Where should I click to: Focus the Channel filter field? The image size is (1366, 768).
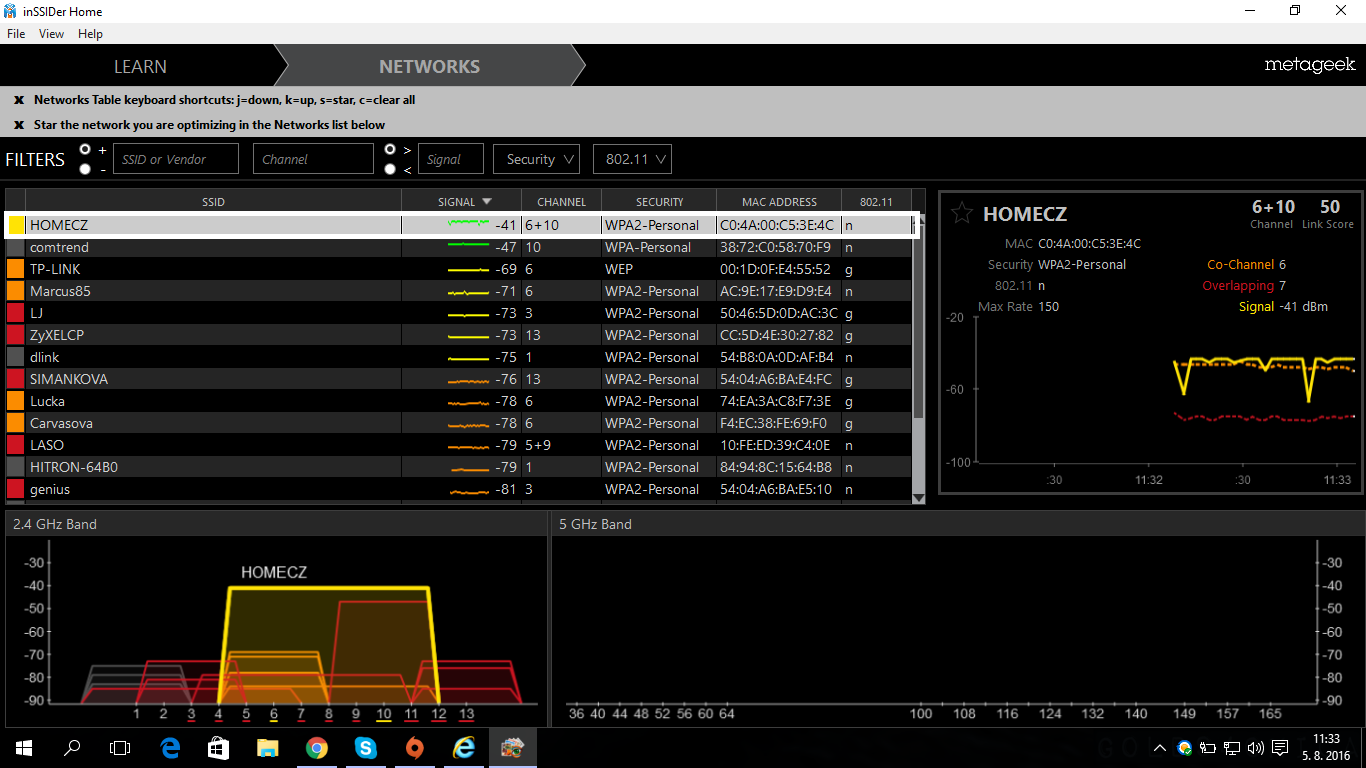313,159
